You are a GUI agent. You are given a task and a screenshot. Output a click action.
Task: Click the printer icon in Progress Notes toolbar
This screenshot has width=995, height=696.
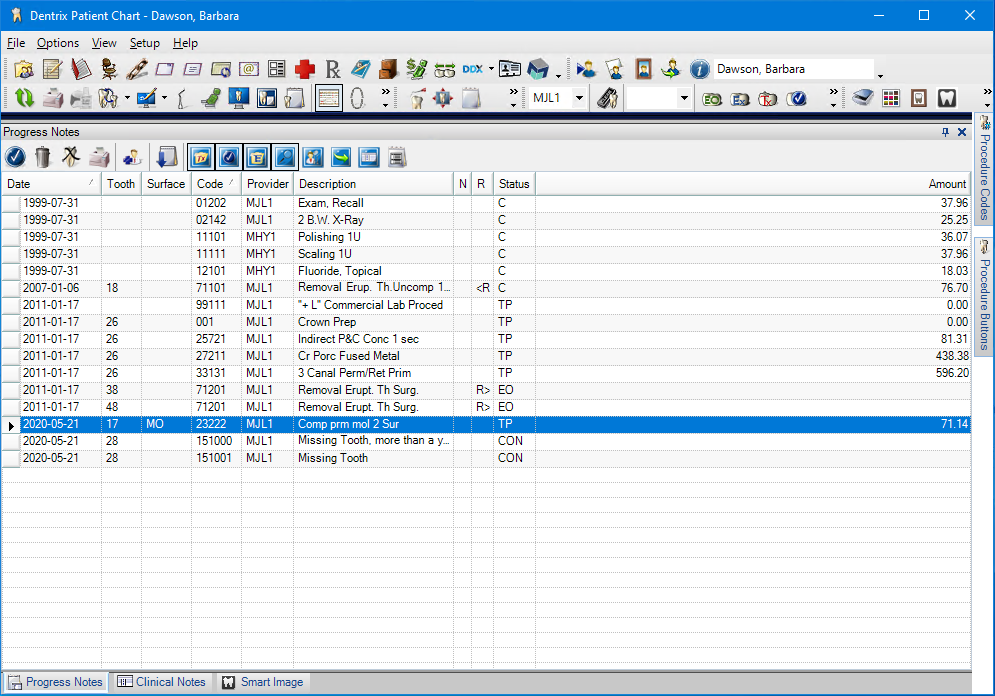coord(99,156)
